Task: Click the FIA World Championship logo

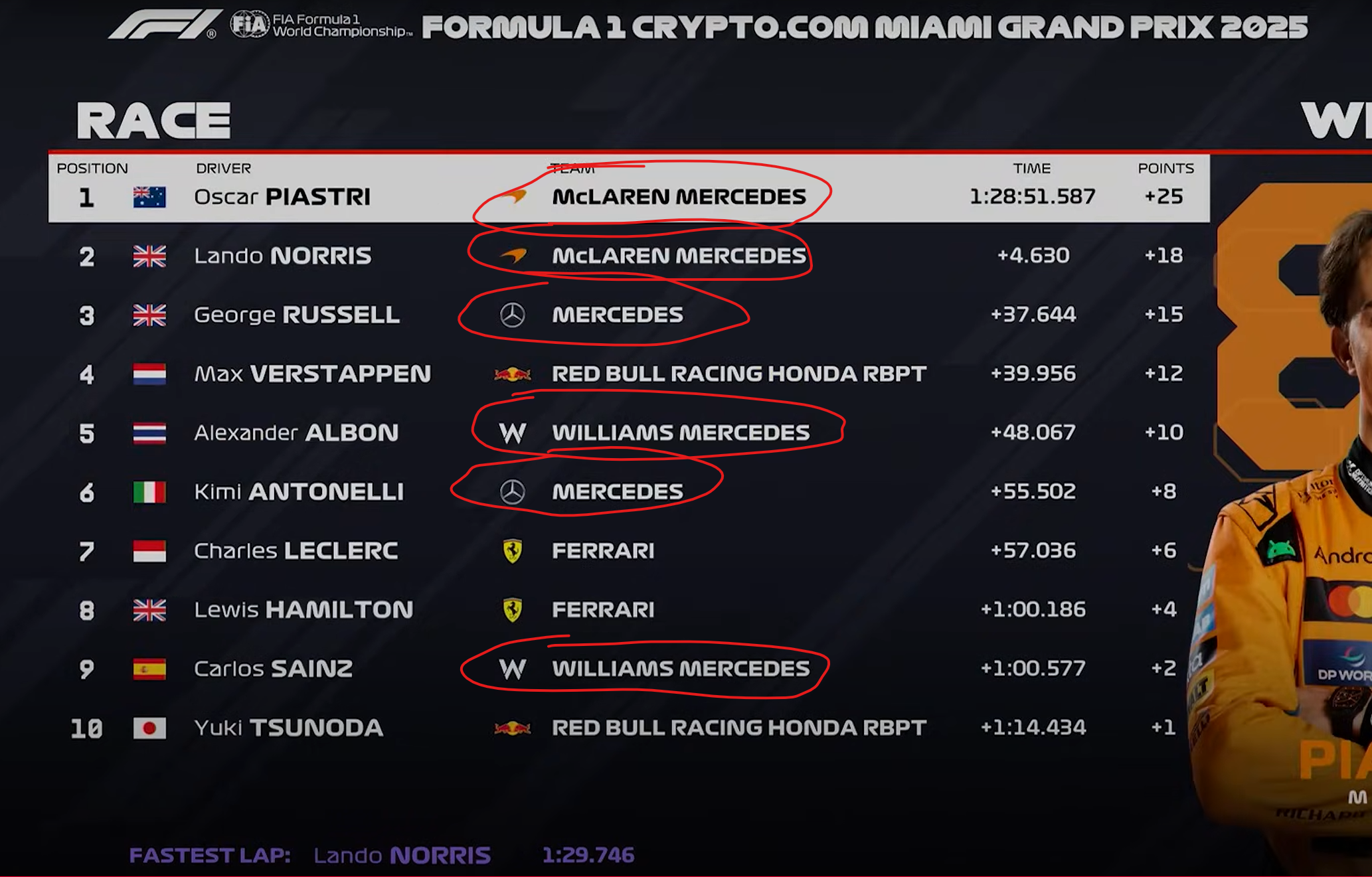Action: click(x=320, y=25)
